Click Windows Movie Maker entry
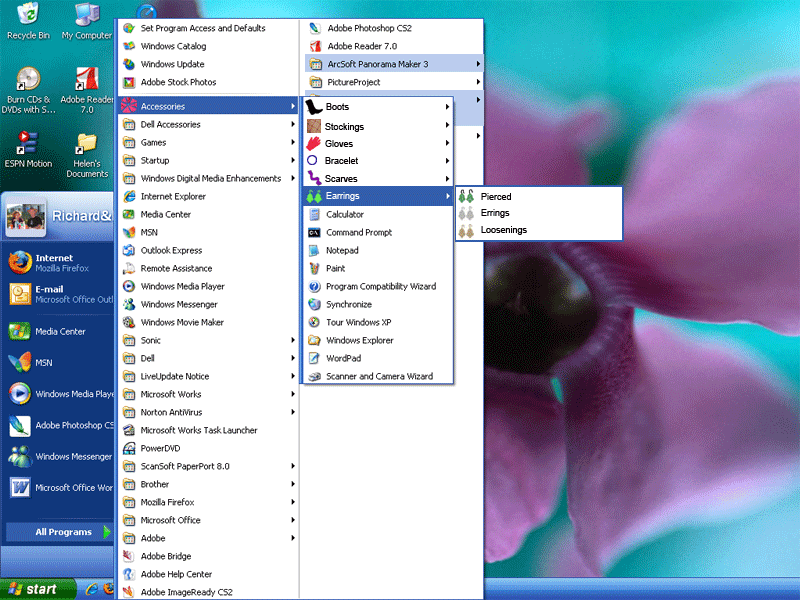 [208, 322]
